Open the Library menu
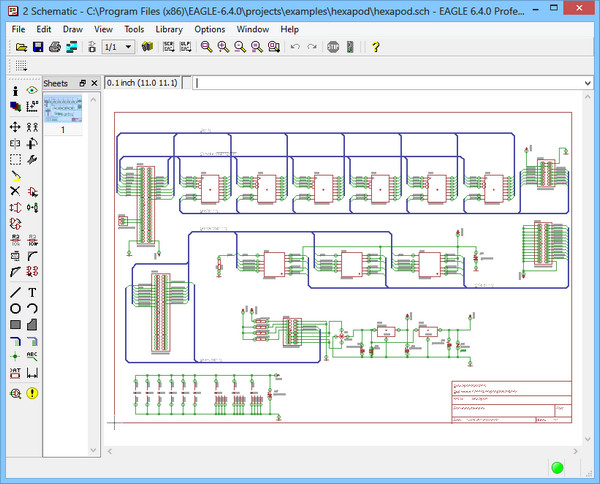The width and height of the screenshot is (600, 484). coord(168,29)
